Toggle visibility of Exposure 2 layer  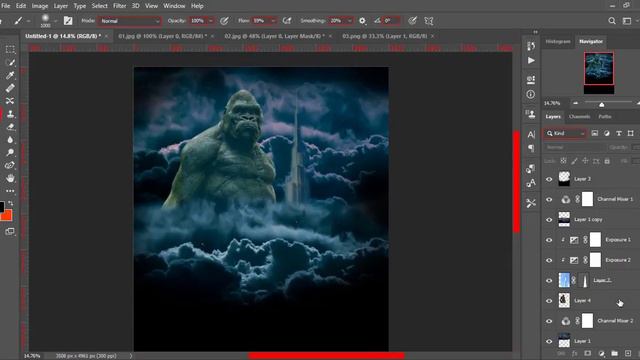point(549,260)
